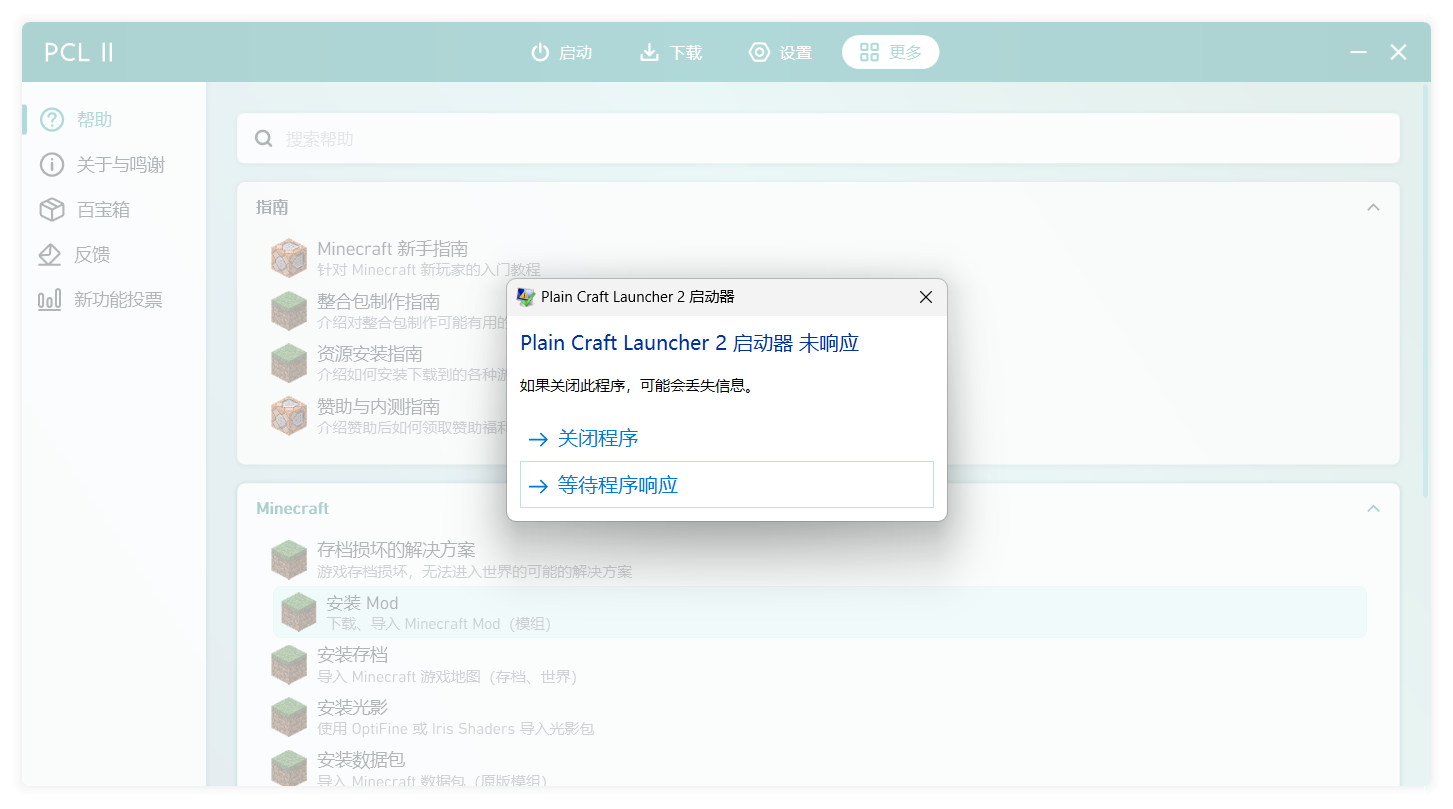Image resolution: width=1453 pixels, height=809 pixels.
Task: Click the power icon beside 启动
Action: (x=540, y=52)
